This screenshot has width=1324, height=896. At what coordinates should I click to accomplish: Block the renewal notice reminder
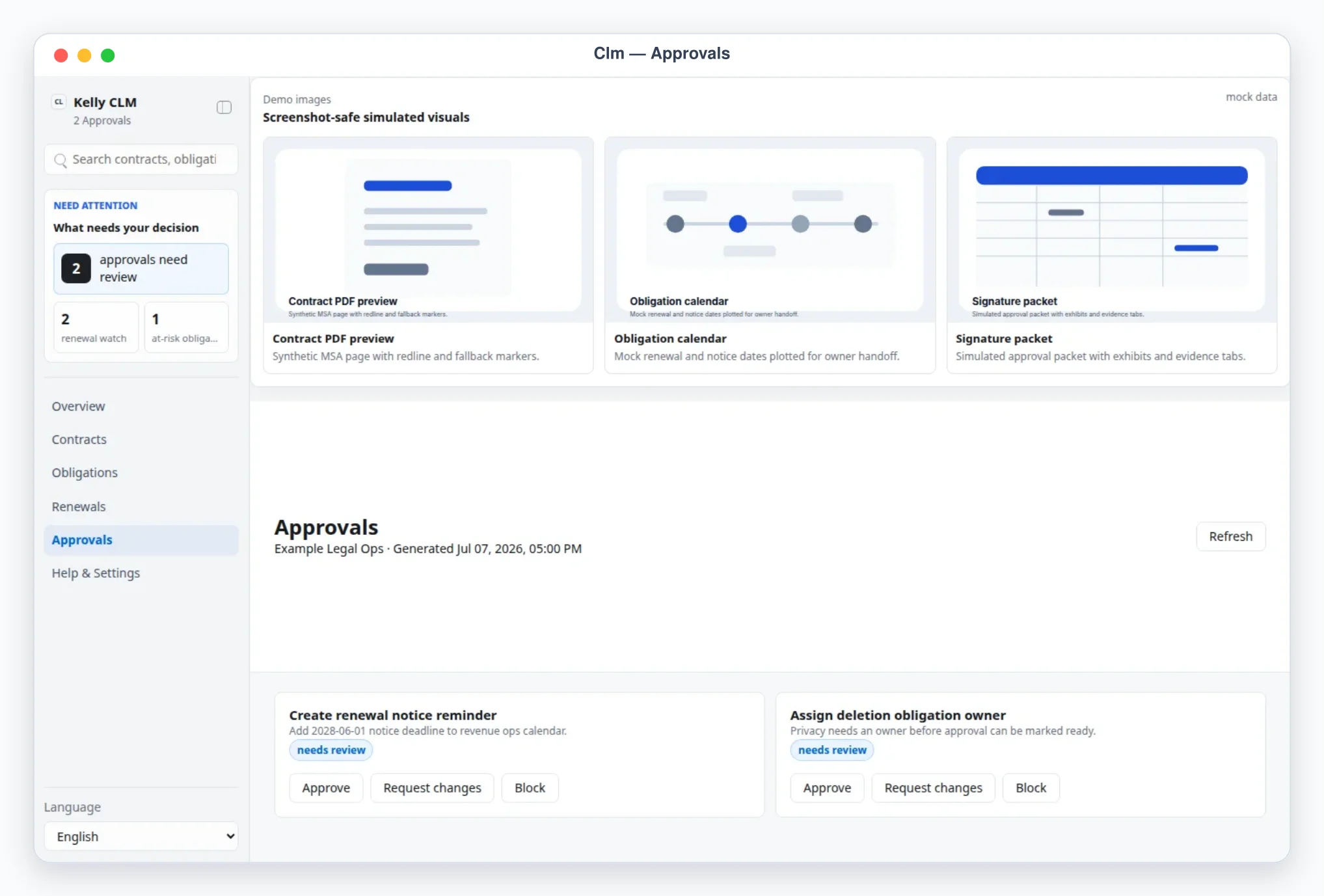(530, 788)
